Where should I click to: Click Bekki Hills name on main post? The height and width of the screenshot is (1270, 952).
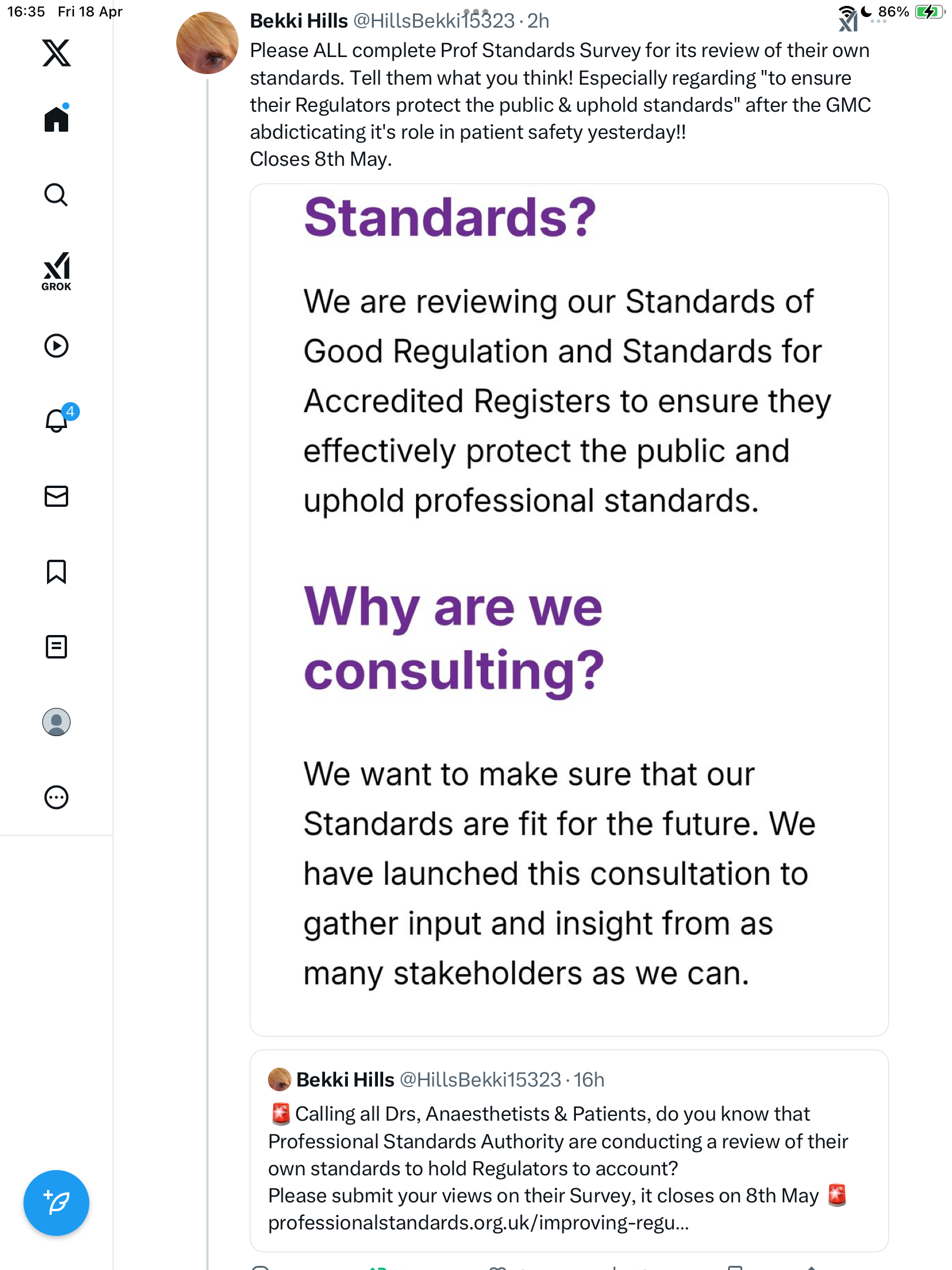[x=299, y=21]
